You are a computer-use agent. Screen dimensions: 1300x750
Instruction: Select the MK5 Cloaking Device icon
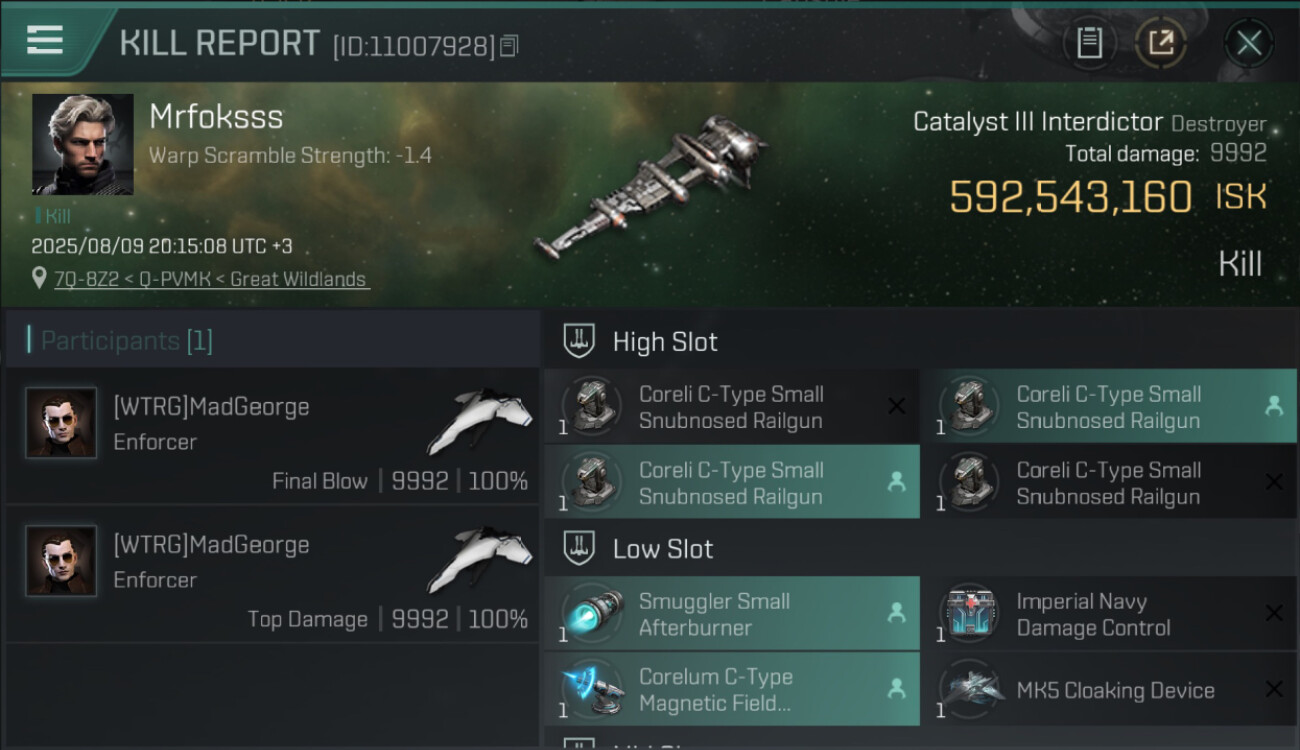point(969,689)
